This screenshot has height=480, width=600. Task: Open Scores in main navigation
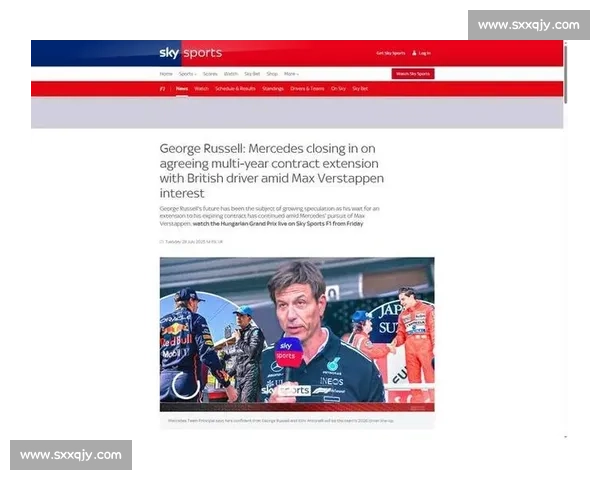tap(210, 74)
